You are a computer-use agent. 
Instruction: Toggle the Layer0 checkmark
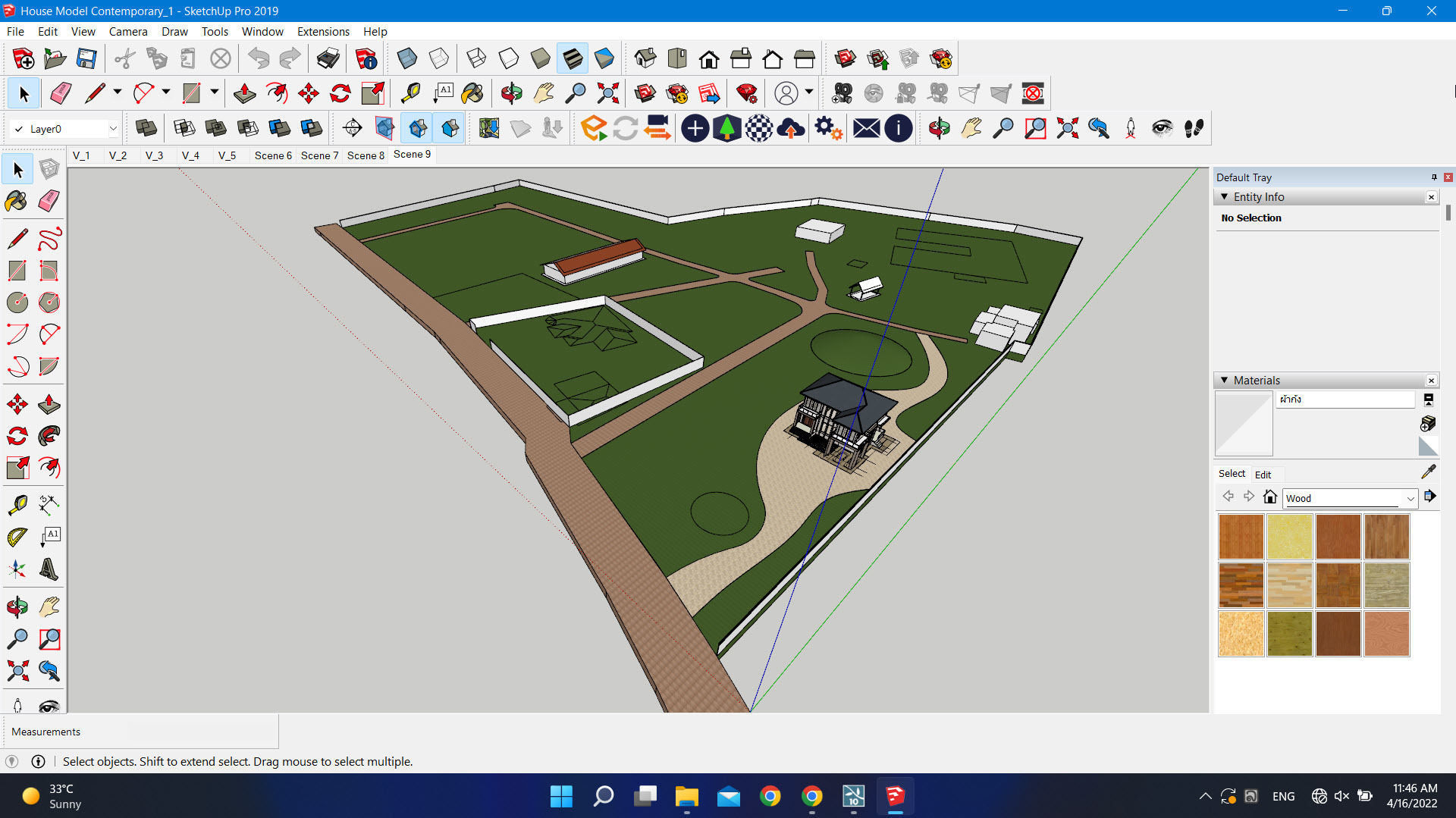(x=19, y=129)
